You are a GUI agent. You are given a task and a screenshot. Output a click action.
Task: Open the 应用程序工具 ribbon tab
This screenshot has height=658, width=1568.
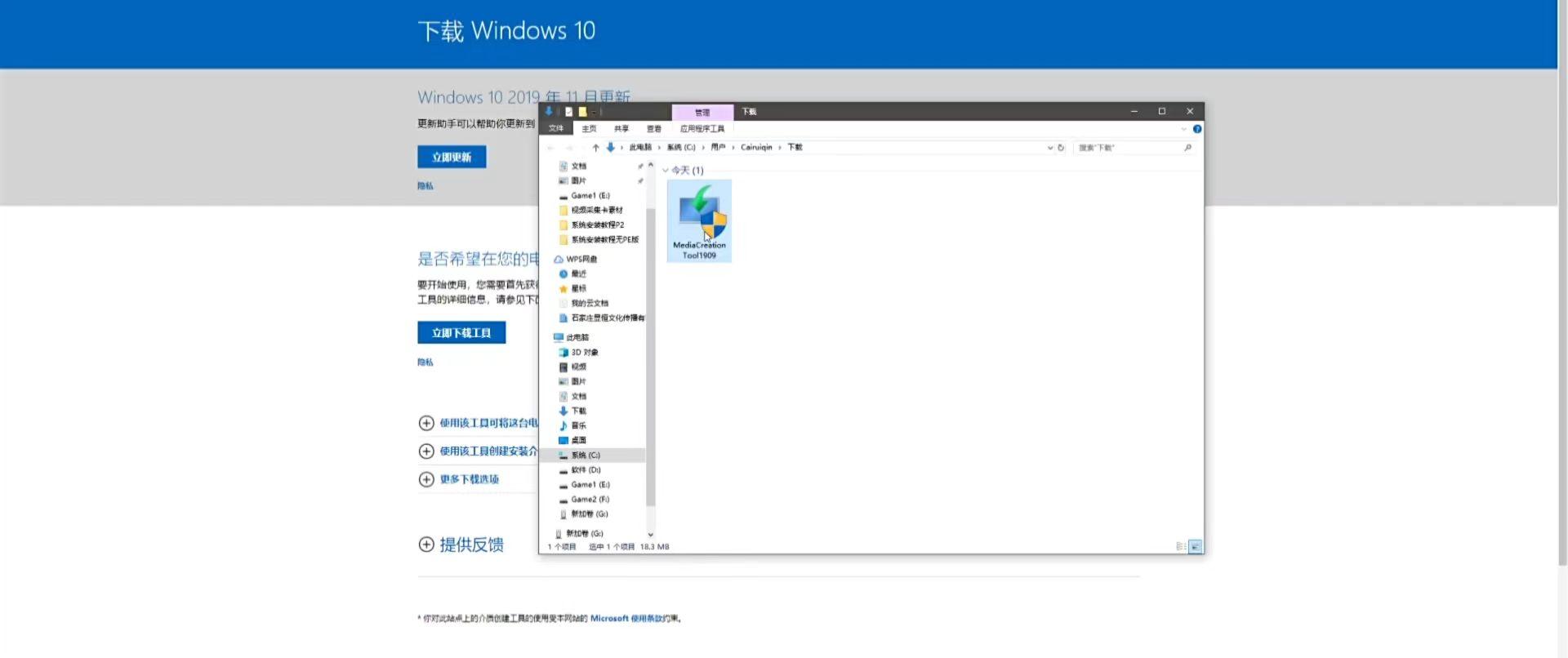tap(702, 128)
